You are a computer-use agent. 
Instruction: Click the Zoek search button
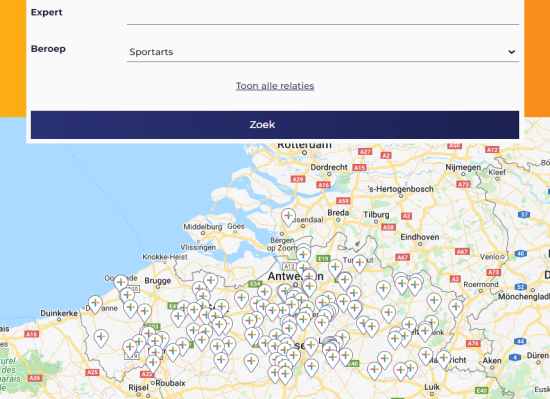(275, 125)
